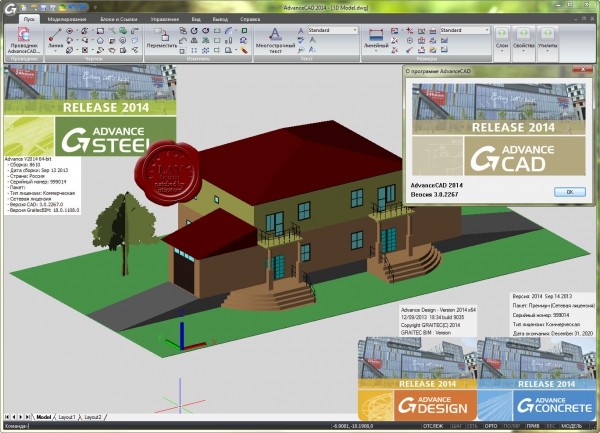Select the Линия (Line) drawing tool
This screenshot has width=600, height=433.
[x=55, y=37]
